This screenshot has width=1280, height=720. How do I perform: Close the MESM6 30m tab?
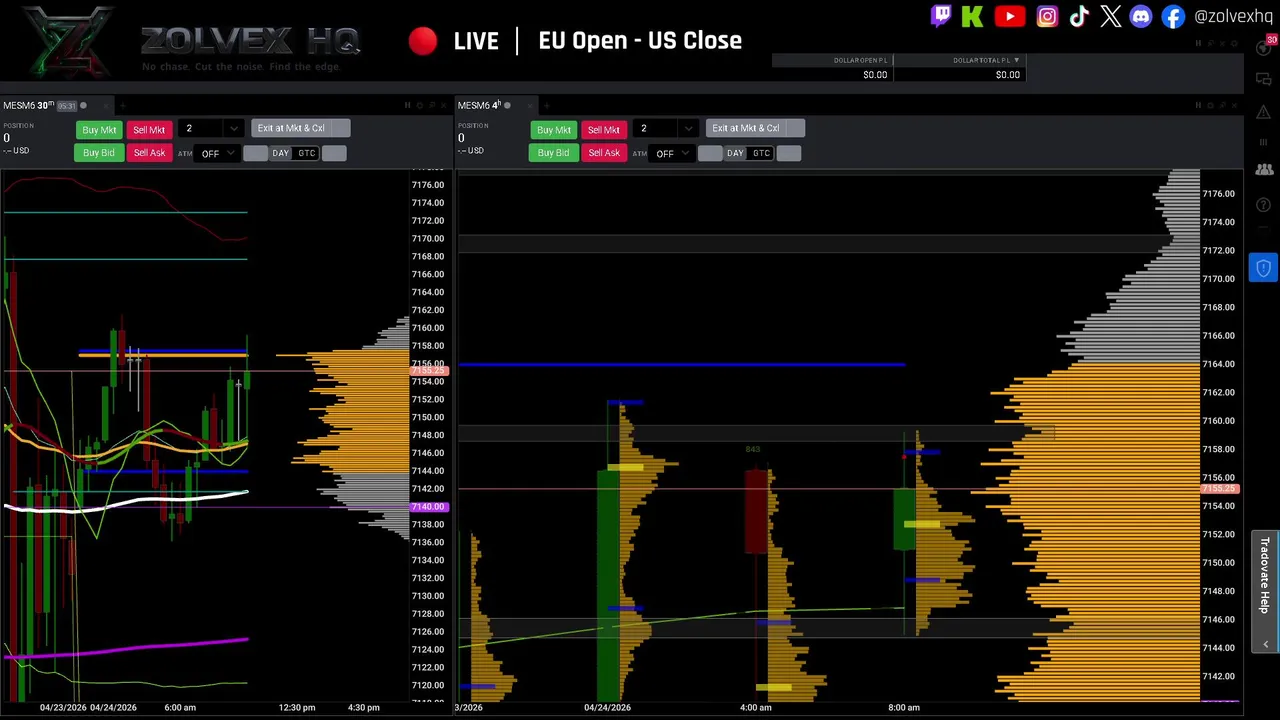pyautogui.click(x=106, y=105)
